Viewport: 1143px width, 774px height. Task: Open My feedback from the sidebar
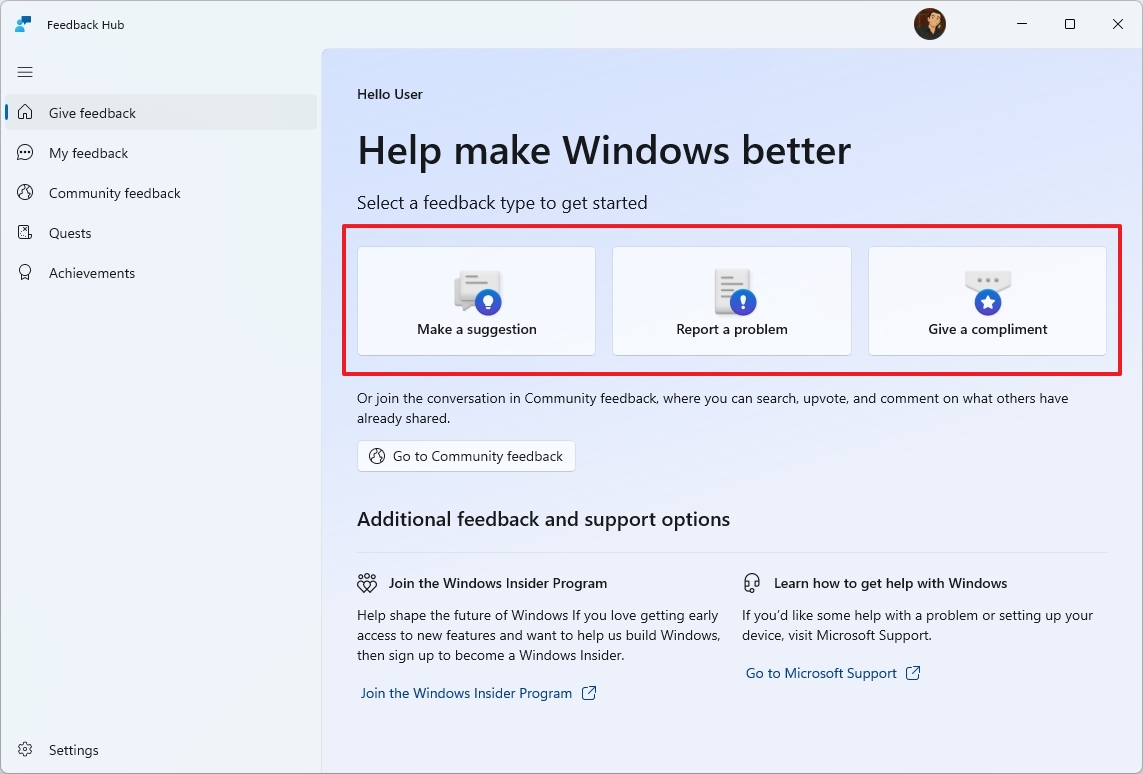87,152
